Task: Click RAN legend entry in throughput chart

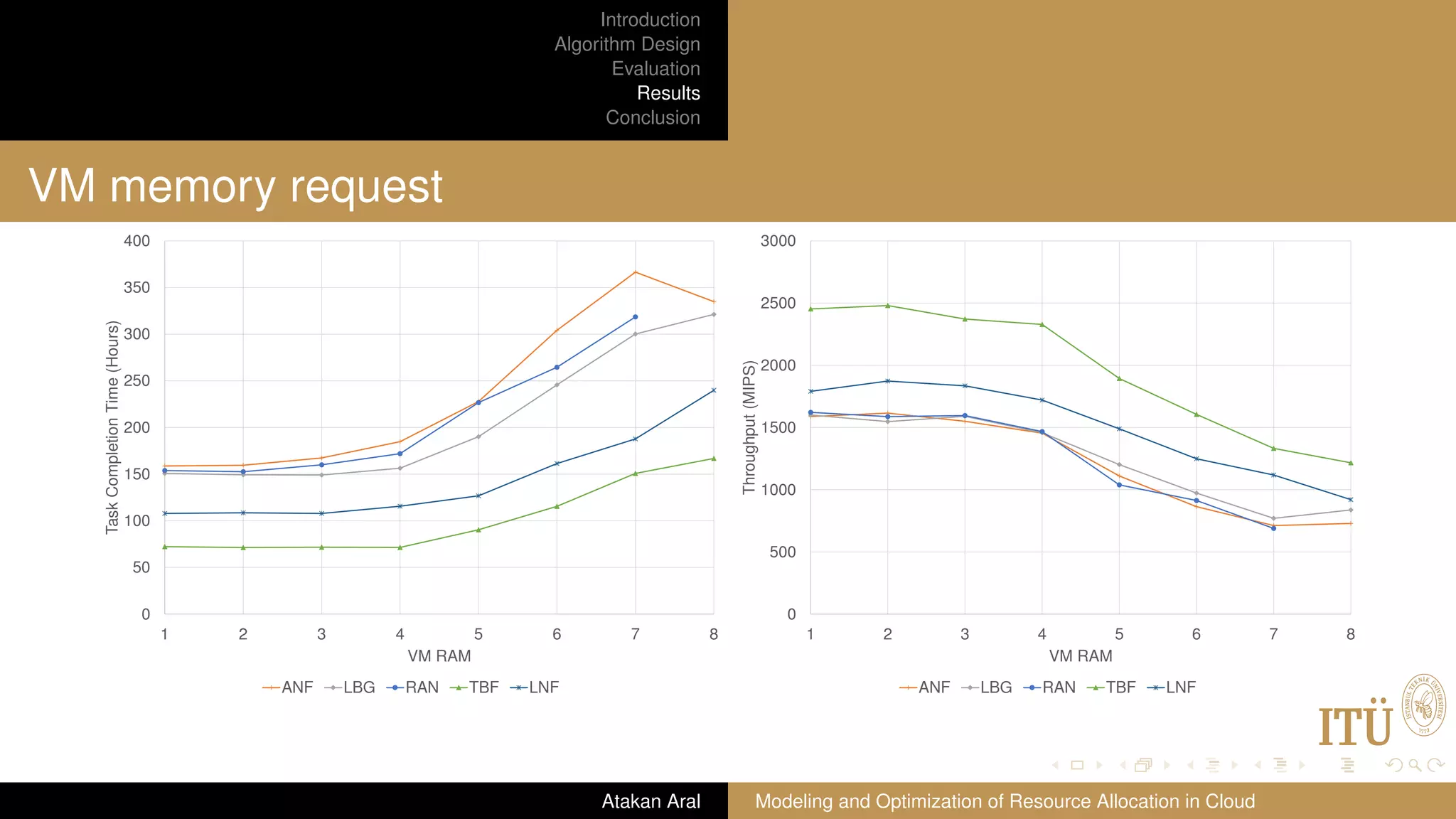Action: coord(1049,687)
